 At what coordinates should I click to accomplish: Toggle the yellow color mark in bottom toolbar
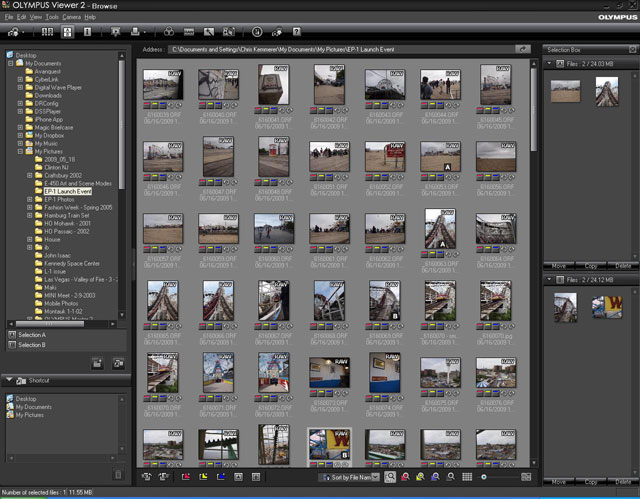[x=203, y=477]
